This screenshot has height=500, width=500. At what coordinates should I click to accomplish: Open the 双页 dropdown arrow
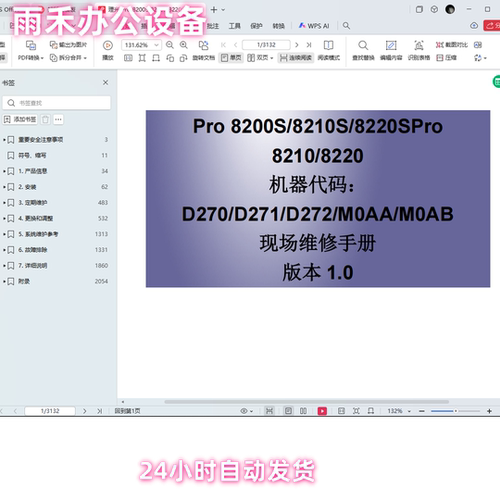(272, 58)
